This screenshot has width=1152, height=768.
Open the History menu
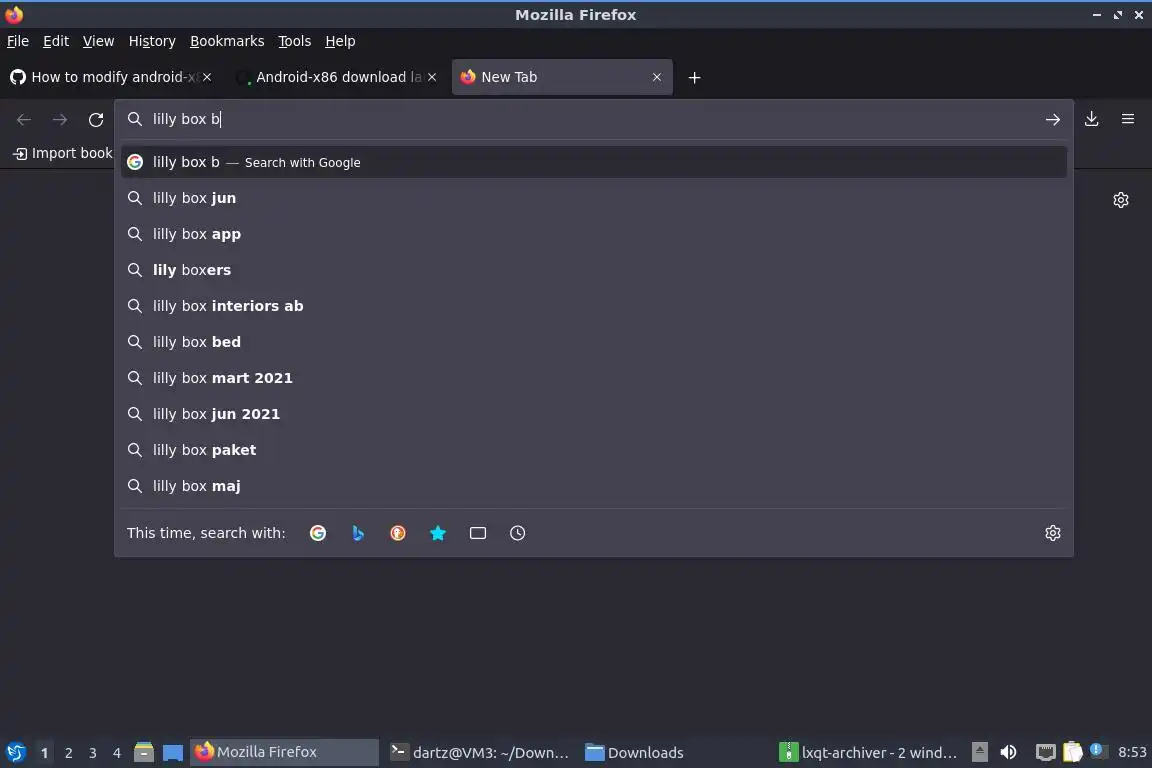(x=152, y=41)
